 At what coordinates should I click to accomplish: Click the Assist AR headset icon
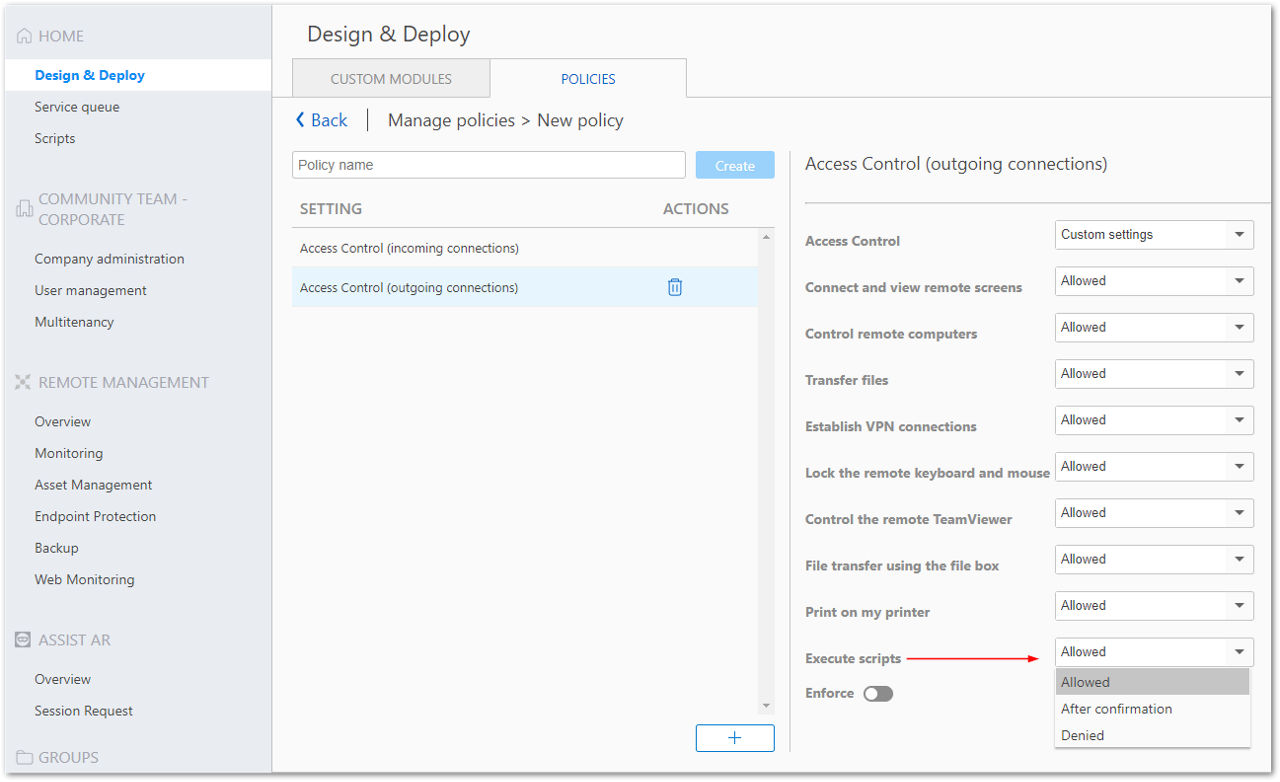click(25, 640)
